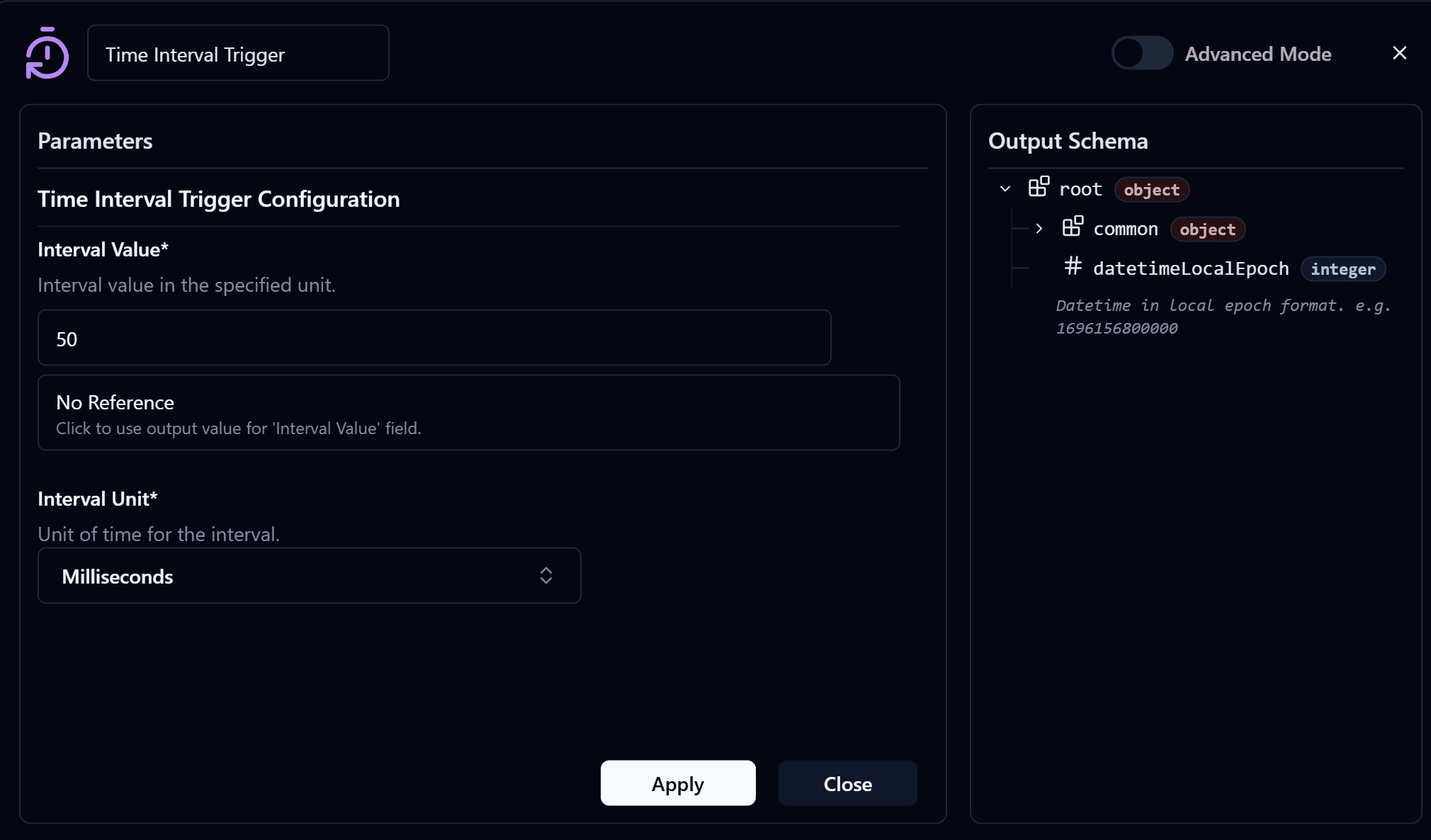Click the Interval Value field containing 50
1431x840 pixels.
pos(434,337)
